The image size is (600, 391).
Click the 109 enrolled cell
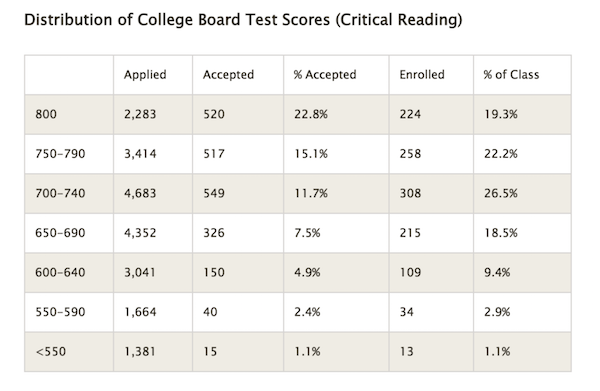pos(410,272)
